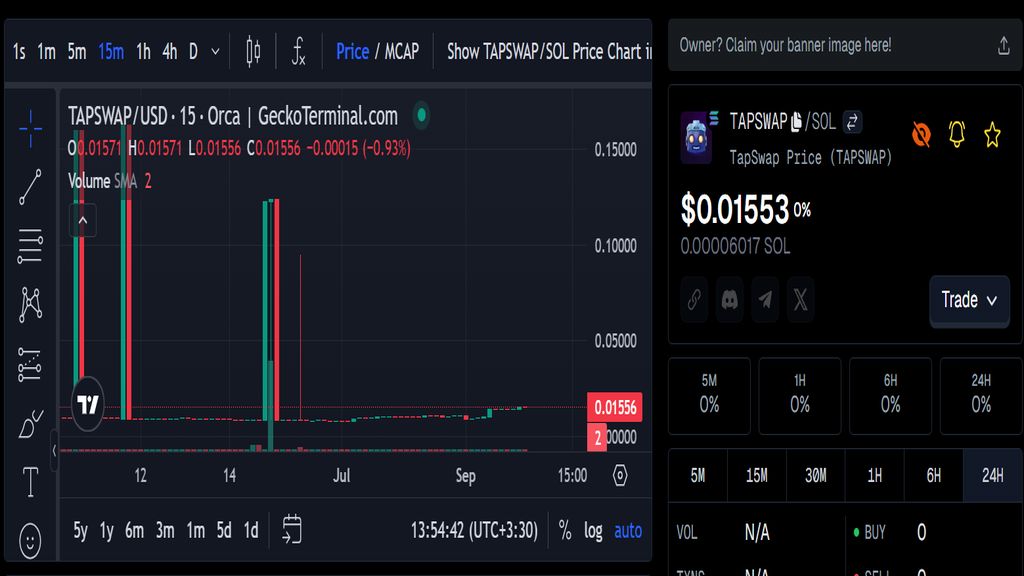This screenshot has width=1024, height=576.
Task: Select the Text annotation tool
Action: (30, 483)
